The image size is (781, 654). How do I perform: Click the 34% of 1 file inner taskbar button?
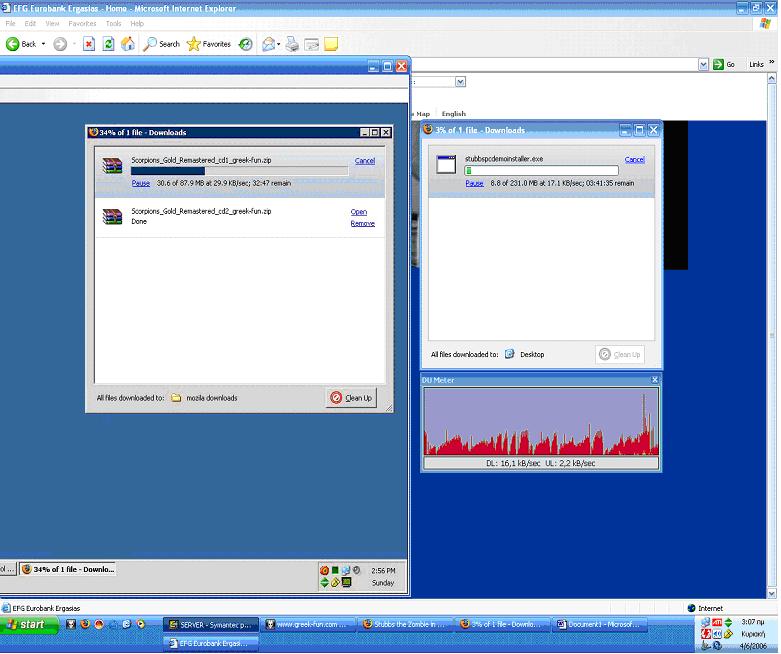(x=68, y=569)
